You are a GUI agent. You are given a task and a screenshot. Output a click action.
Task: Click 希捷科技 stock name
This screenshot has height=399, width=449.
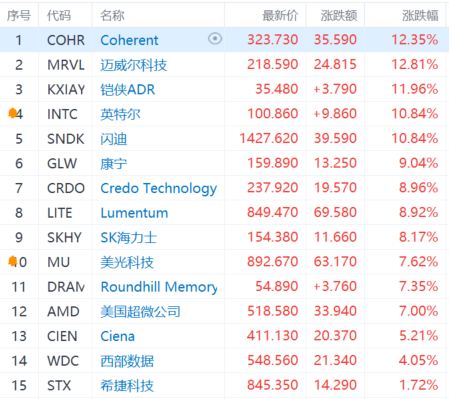point(127,385)
